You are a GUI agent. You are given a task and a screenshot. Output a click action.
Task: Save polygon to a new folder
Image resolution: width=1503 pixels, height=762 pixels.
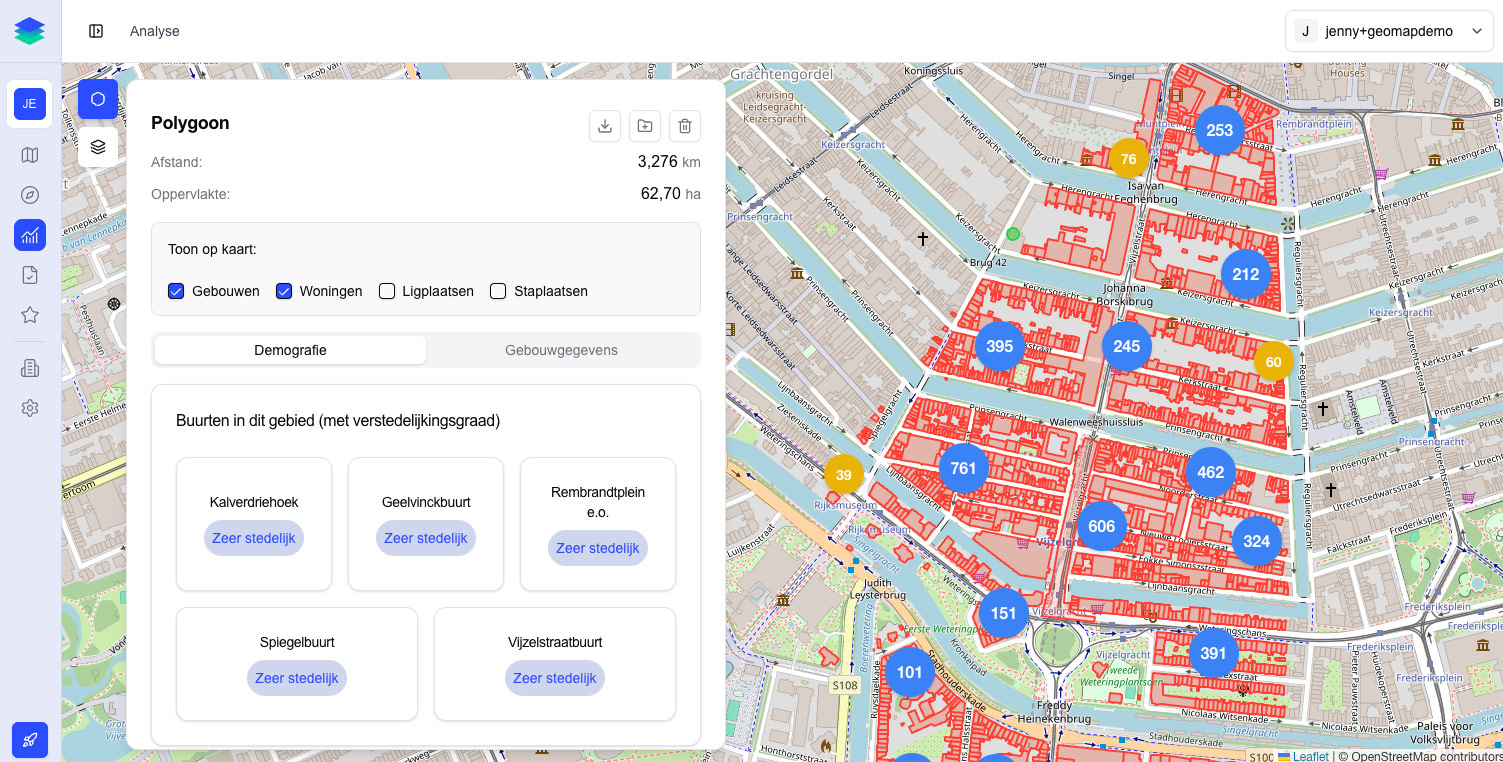[645, 126]
